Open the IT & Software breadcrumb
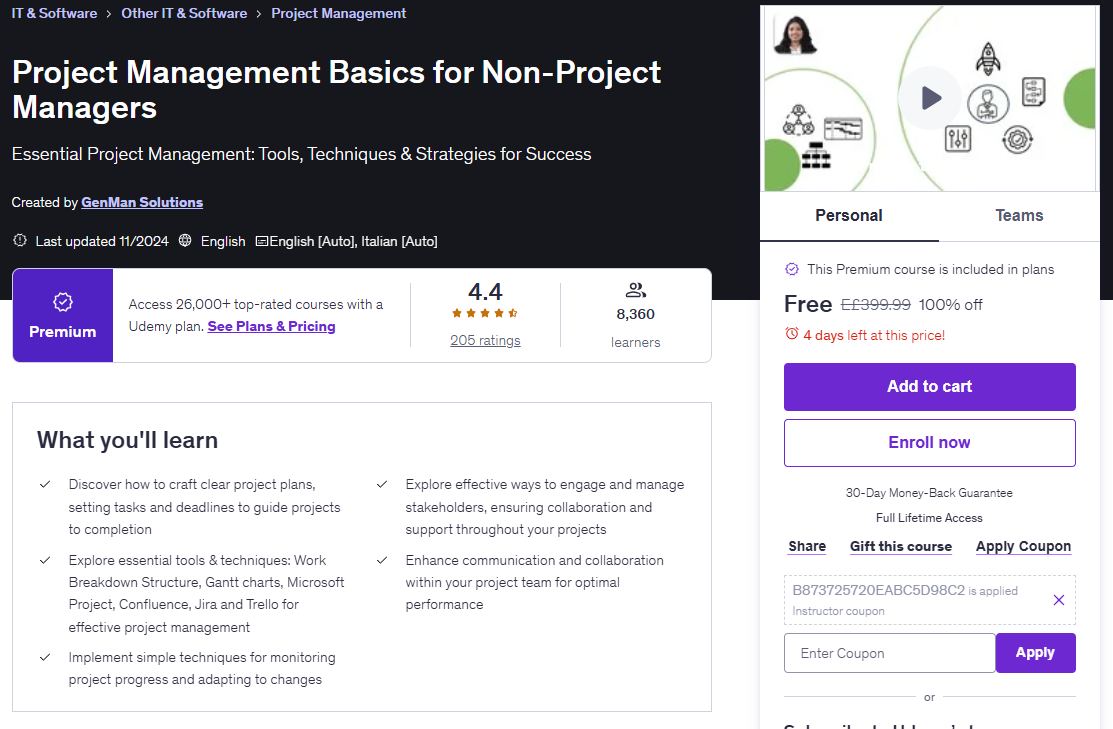1113x729 pixels. (54, 13)
